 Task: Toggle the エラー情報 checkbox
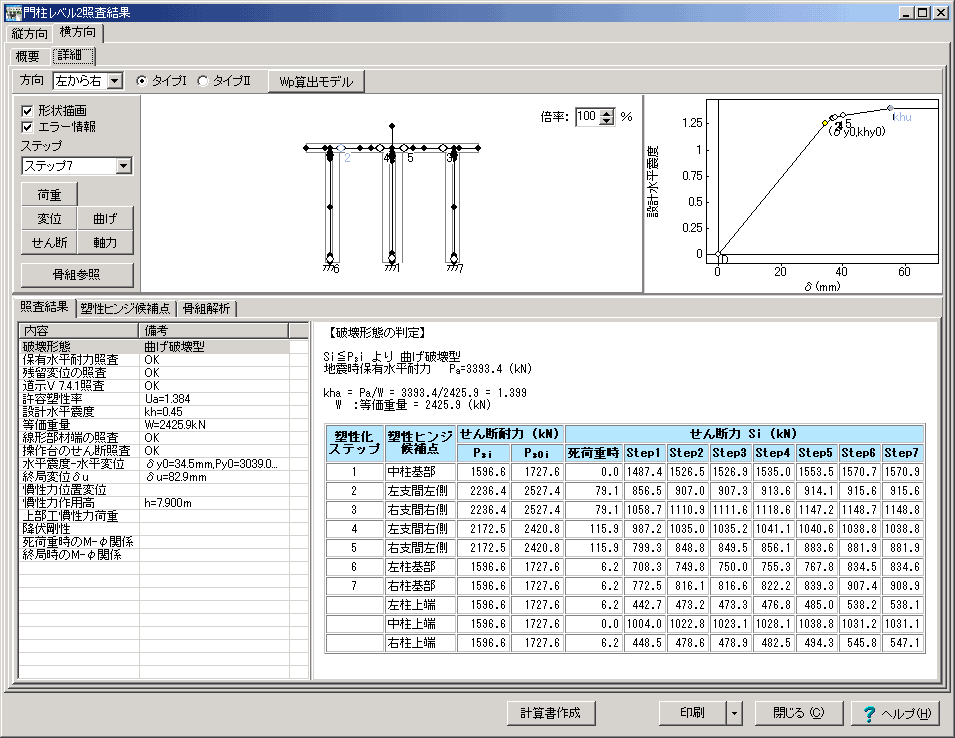(27, 127)
